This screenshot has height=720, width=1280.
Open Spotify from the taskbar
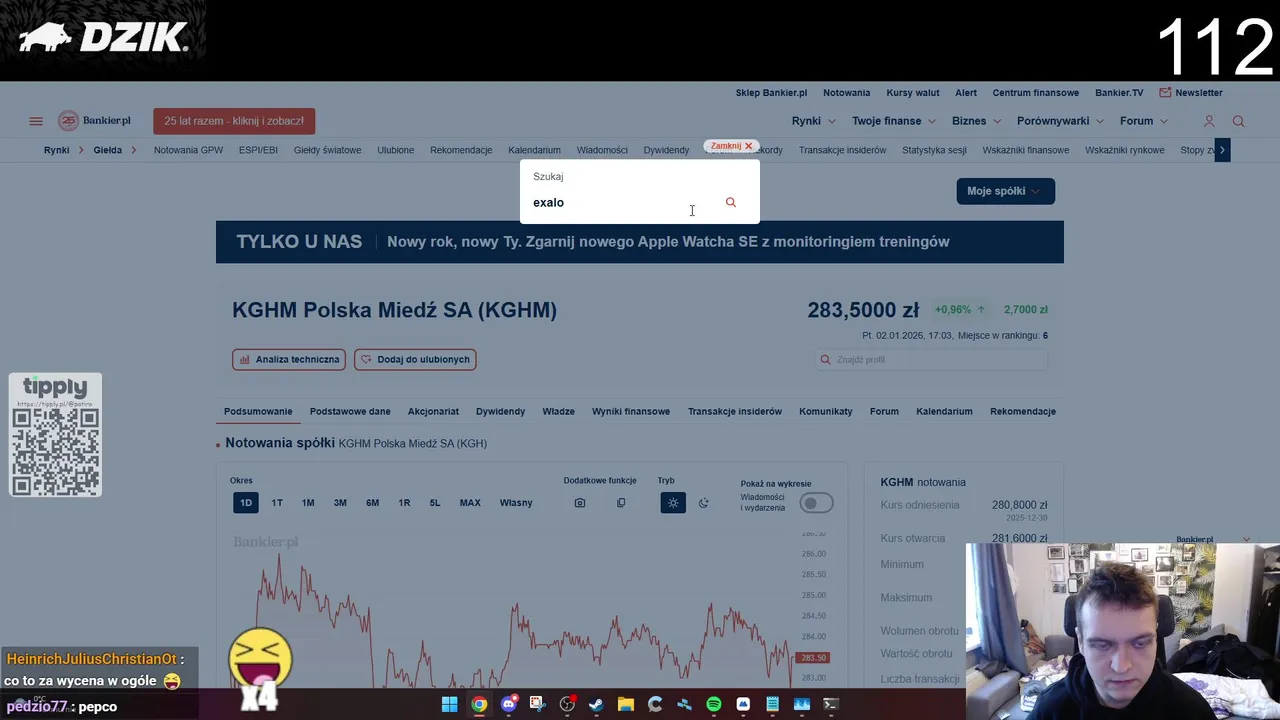tap(713, 704)
